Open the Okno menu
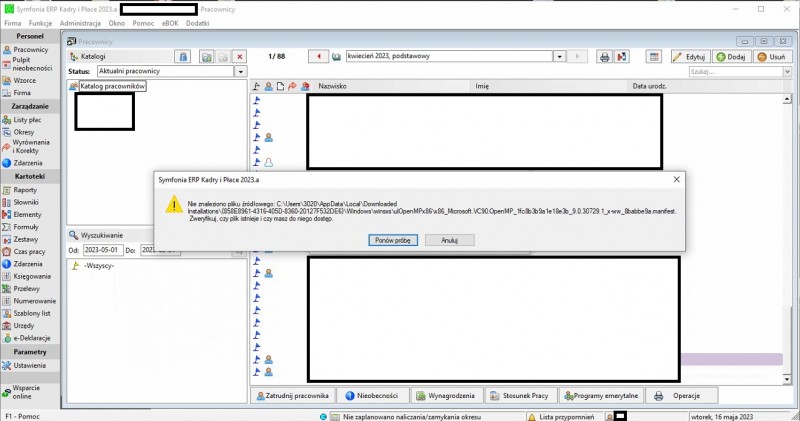Screen dimensions: 800x421 [116, 23]
